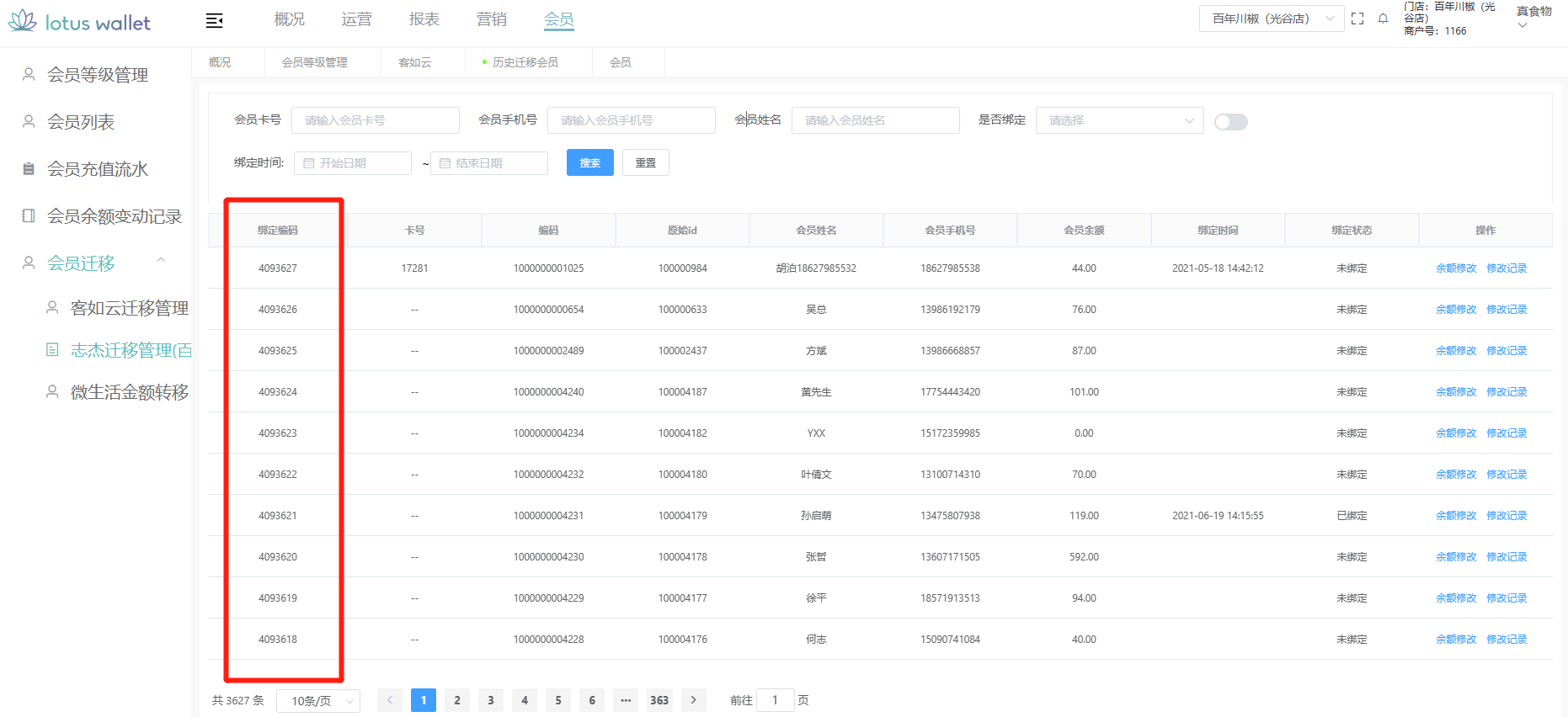Collapse the 会员迁移 sidebar group
Image resolution: width=1568 pixels, height=717 pixels.
point(161,262)
